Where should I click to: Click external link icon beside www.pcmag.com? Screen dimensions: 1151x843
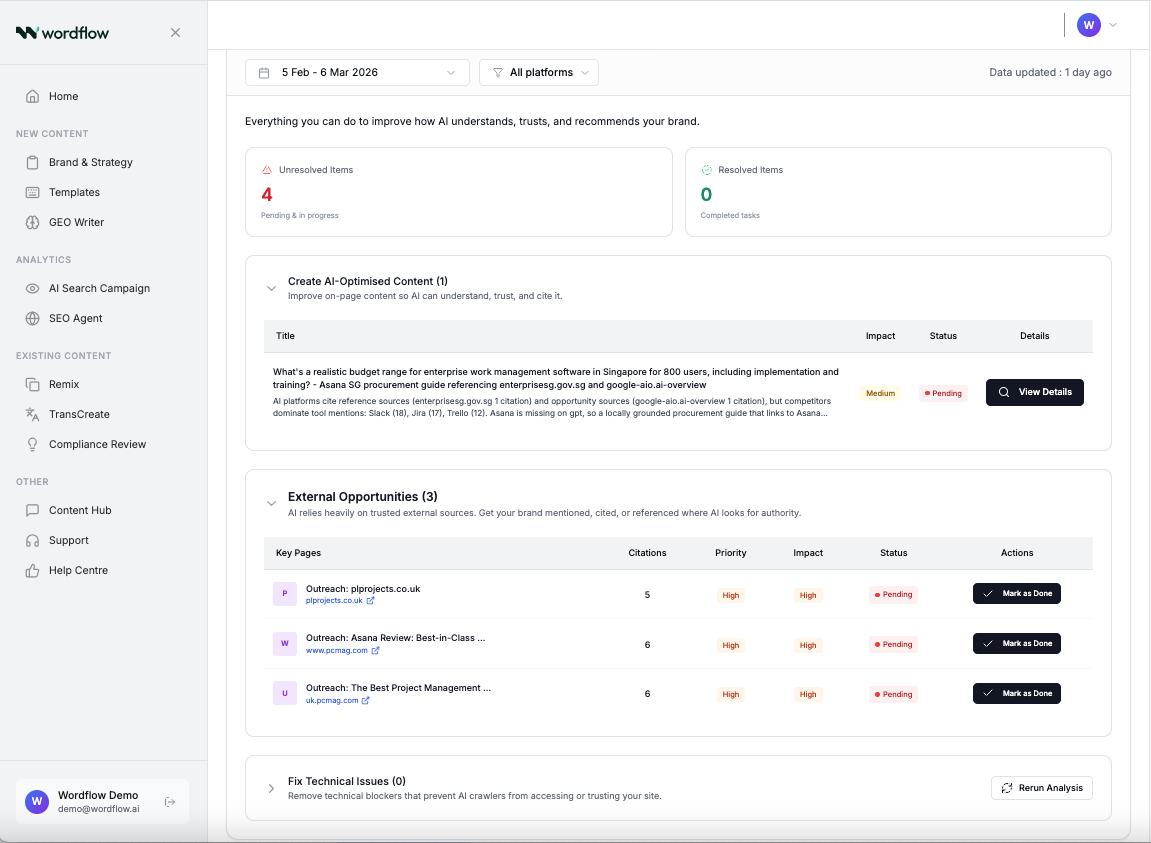point(376,651)
